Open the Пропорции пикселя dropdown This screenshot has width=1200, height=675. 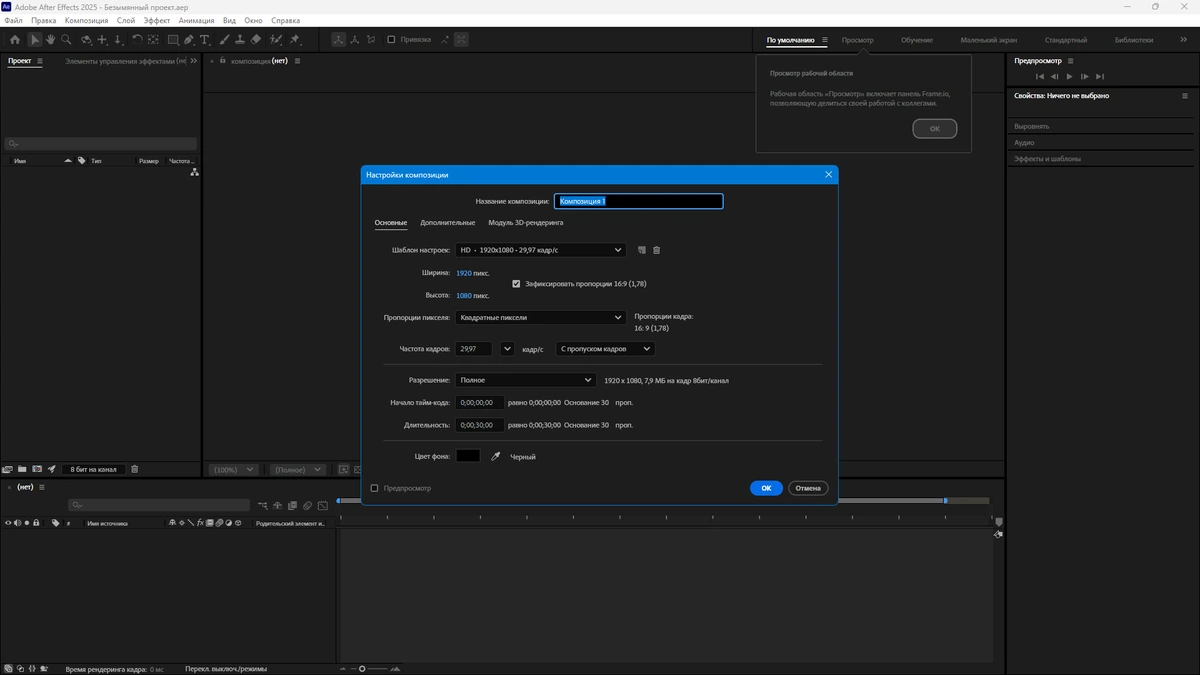540,317
